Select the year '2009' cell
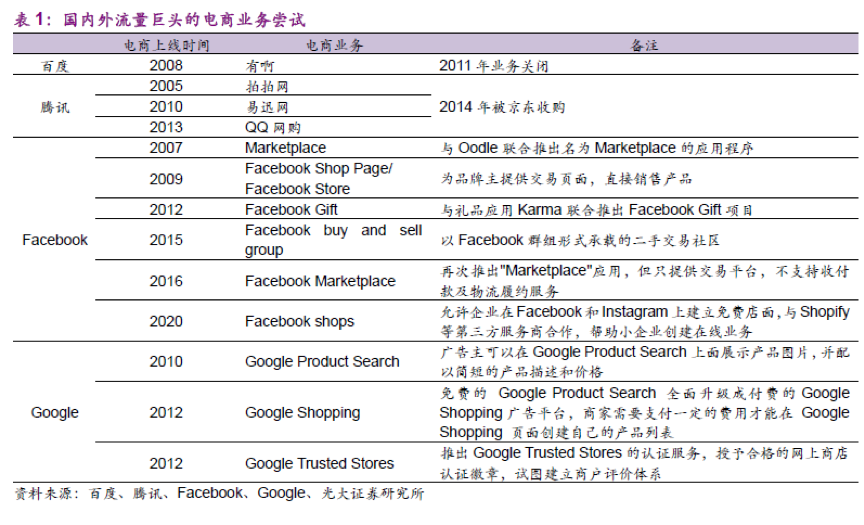 [166, 179]
